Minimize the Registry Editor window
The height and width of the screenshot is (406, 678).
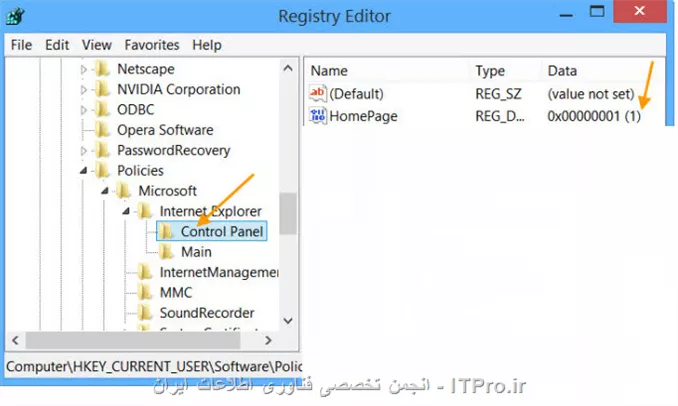[566, 13]
